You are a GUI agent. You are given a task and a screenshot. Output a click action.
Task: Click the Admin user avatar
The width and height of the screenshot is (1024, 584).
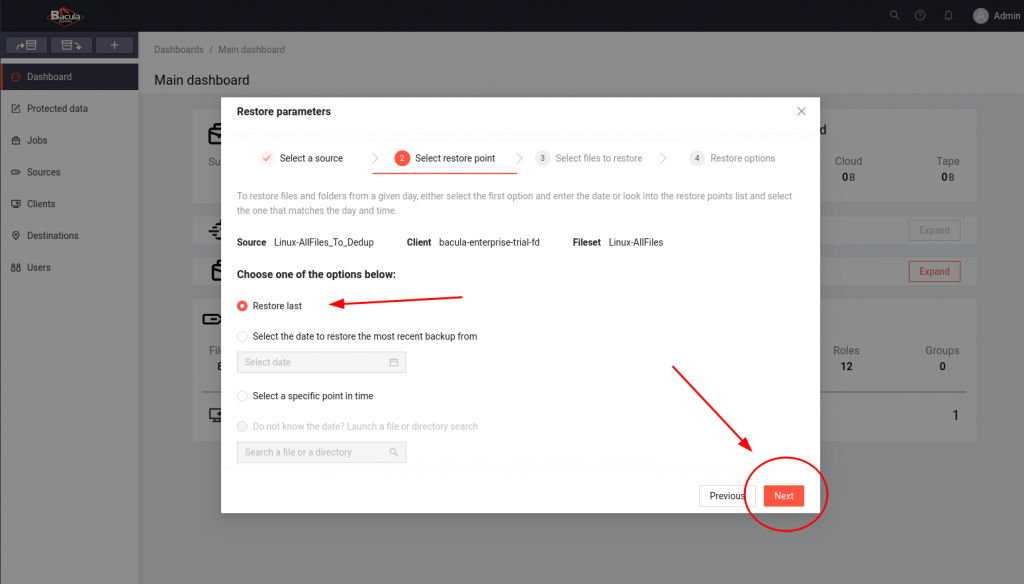[980, 16]
